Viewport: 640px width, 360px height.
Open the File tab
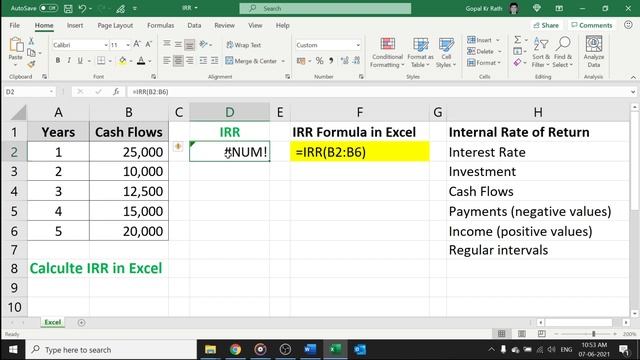(15, 25)
